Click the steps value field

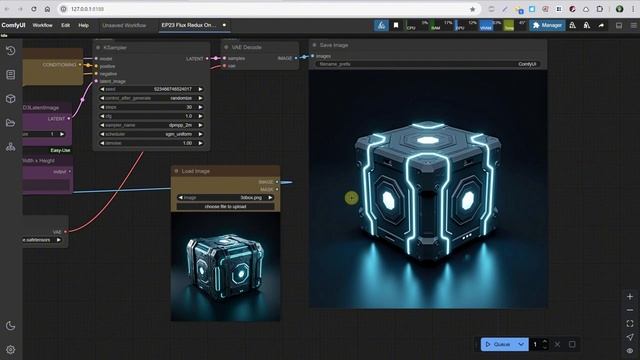pyautogui.click(x=151, y=107)
